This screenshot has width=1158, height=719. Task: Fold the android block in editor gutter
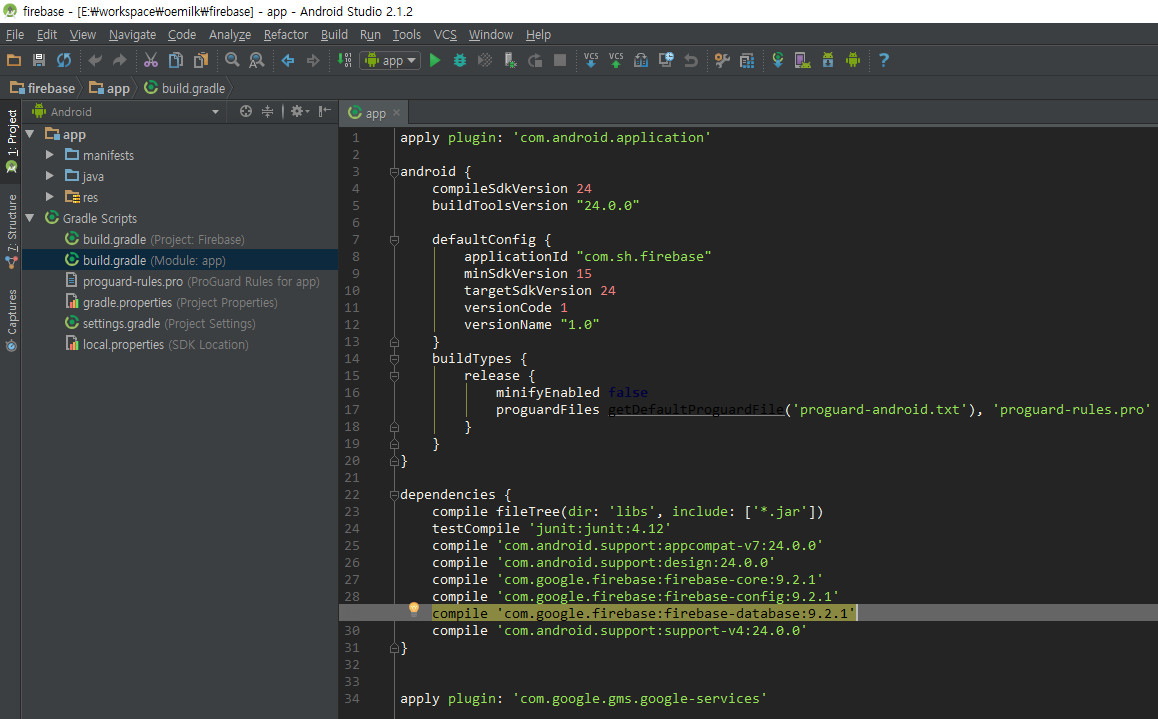click(394, 172)
